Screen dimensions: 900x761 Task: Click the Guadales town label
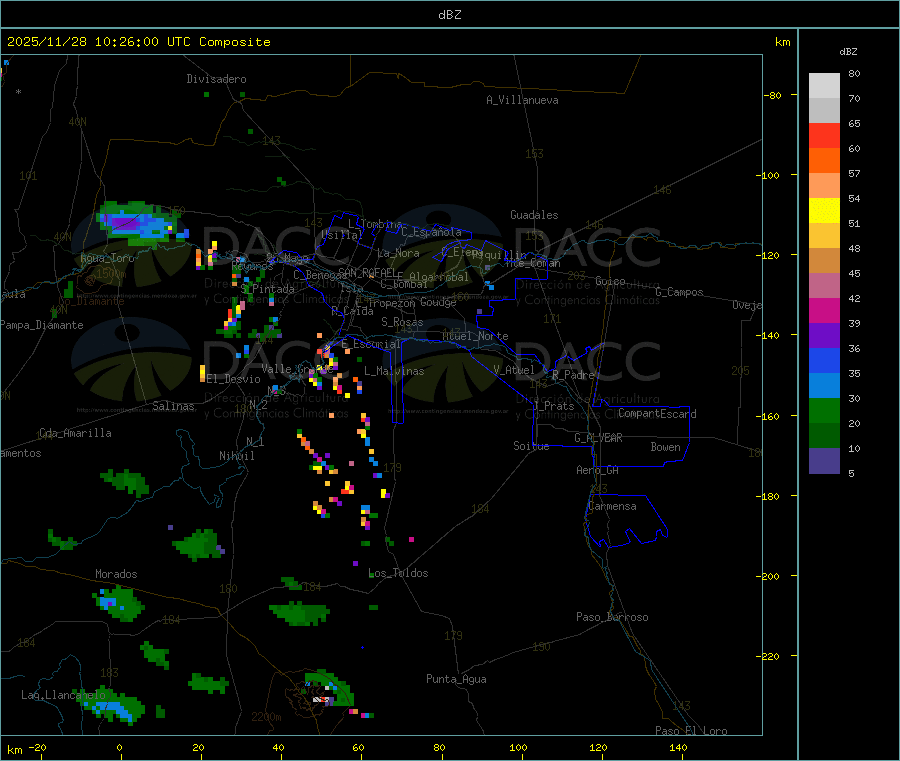534,215
